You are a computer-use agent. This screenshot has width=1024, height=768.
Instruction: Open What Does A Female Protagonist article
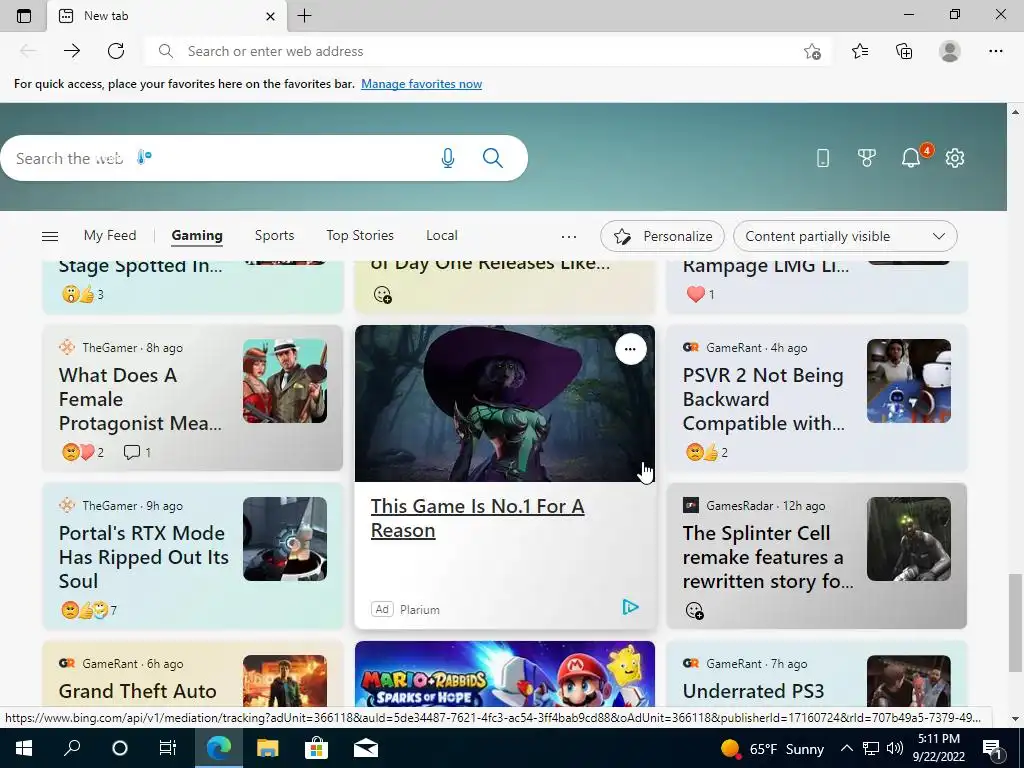click(x=140, y=399)
